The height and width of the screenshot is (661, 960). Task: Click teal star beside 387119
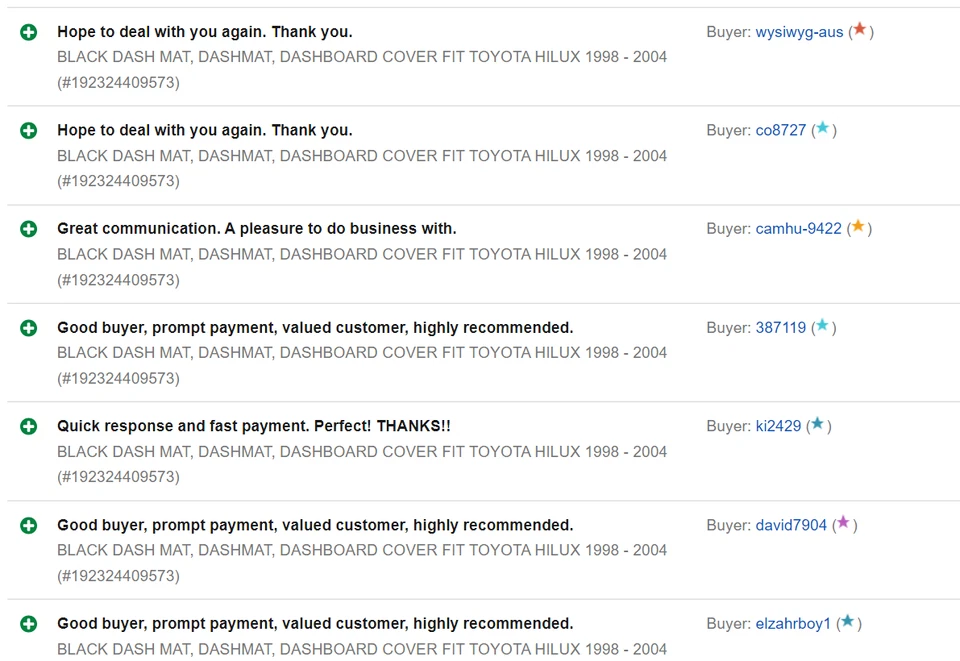[x=822, y=326]
